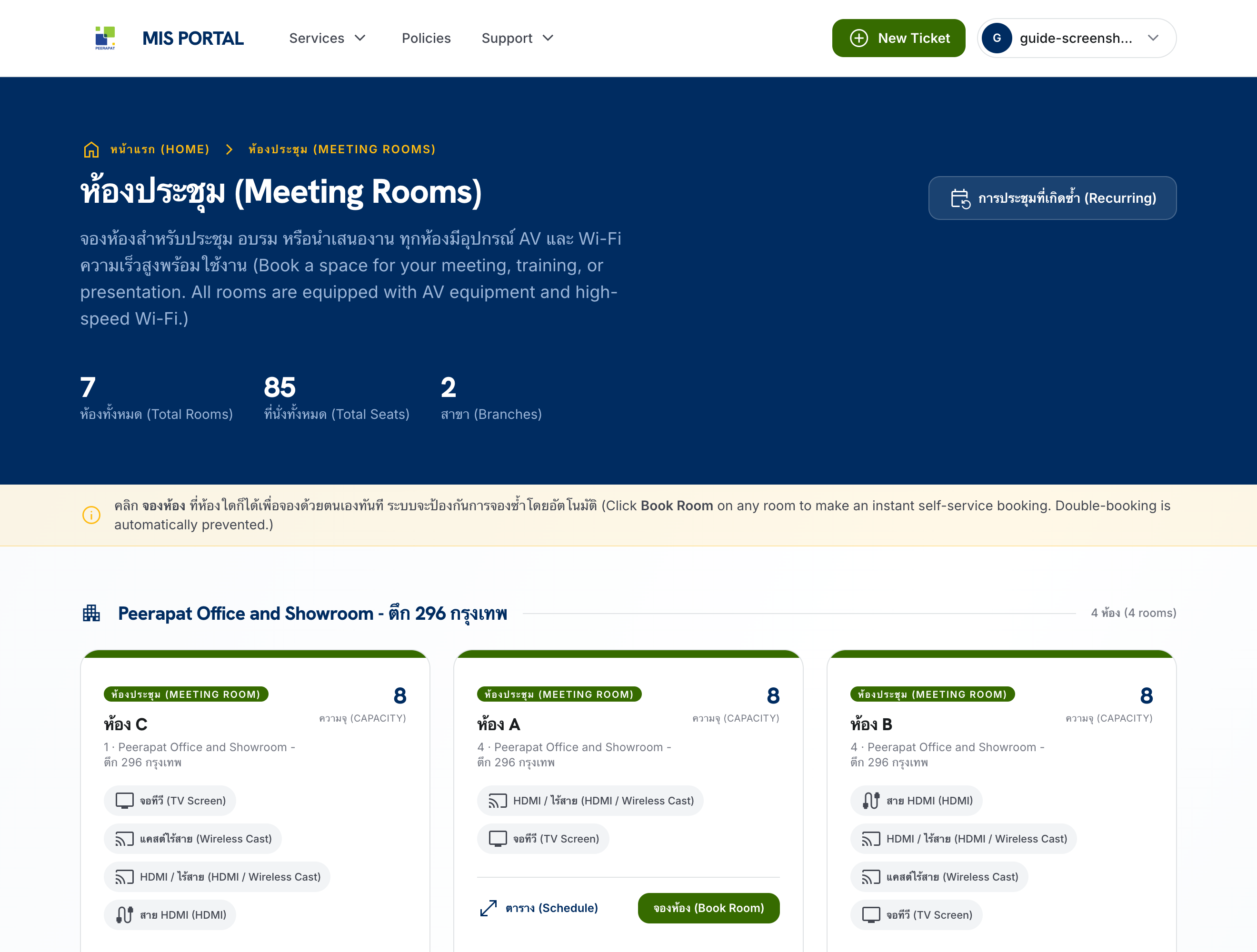Click the Peerapat logo icon

pyautogui.click(x=105, y=38)
